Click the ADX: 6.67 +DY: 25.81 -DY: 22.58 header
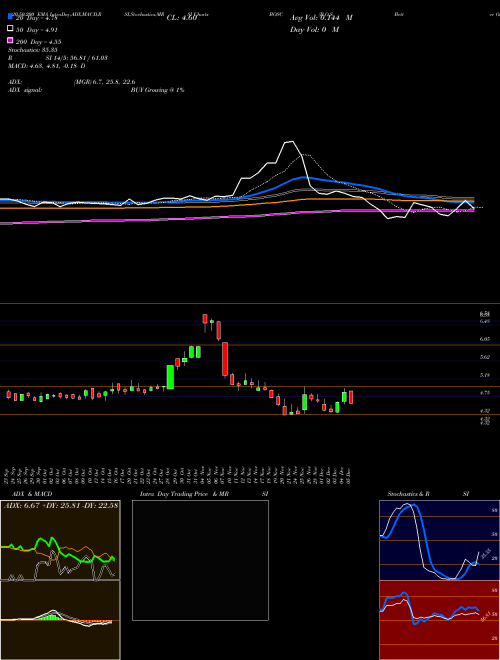 click(x=61, y=505)
